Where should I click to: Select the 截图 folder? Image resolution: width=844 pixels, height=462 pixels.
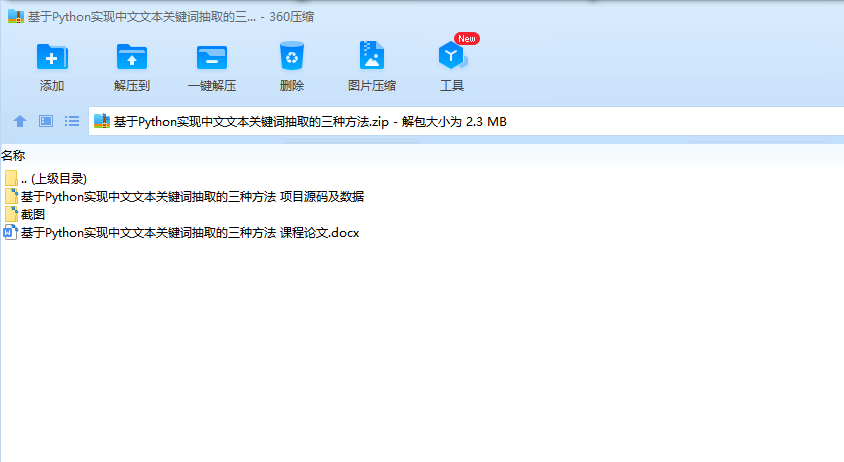point(25,214)
